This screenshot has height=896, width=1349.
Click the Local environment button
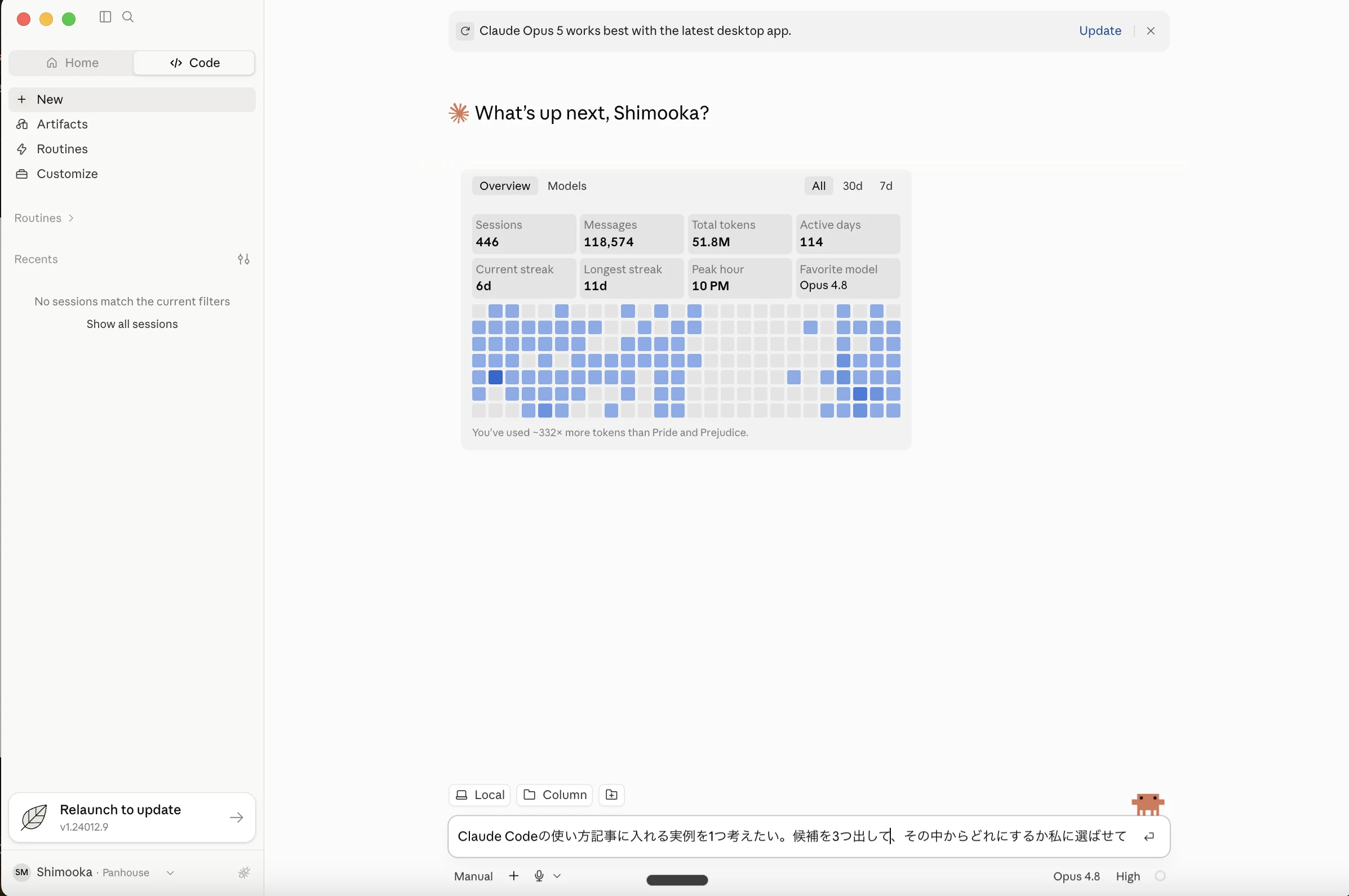pyautogui.click(x=480, y=795)
